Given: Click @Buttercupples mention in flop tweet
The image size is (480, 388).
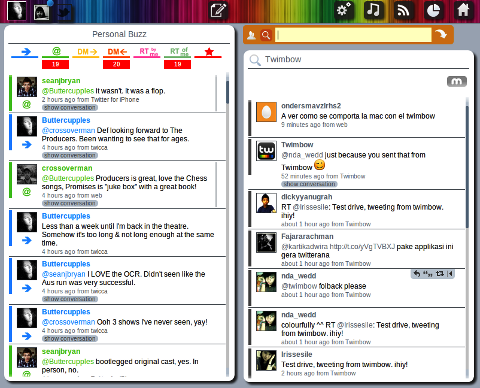Looking at the screenshot, I should click(68, 91).
